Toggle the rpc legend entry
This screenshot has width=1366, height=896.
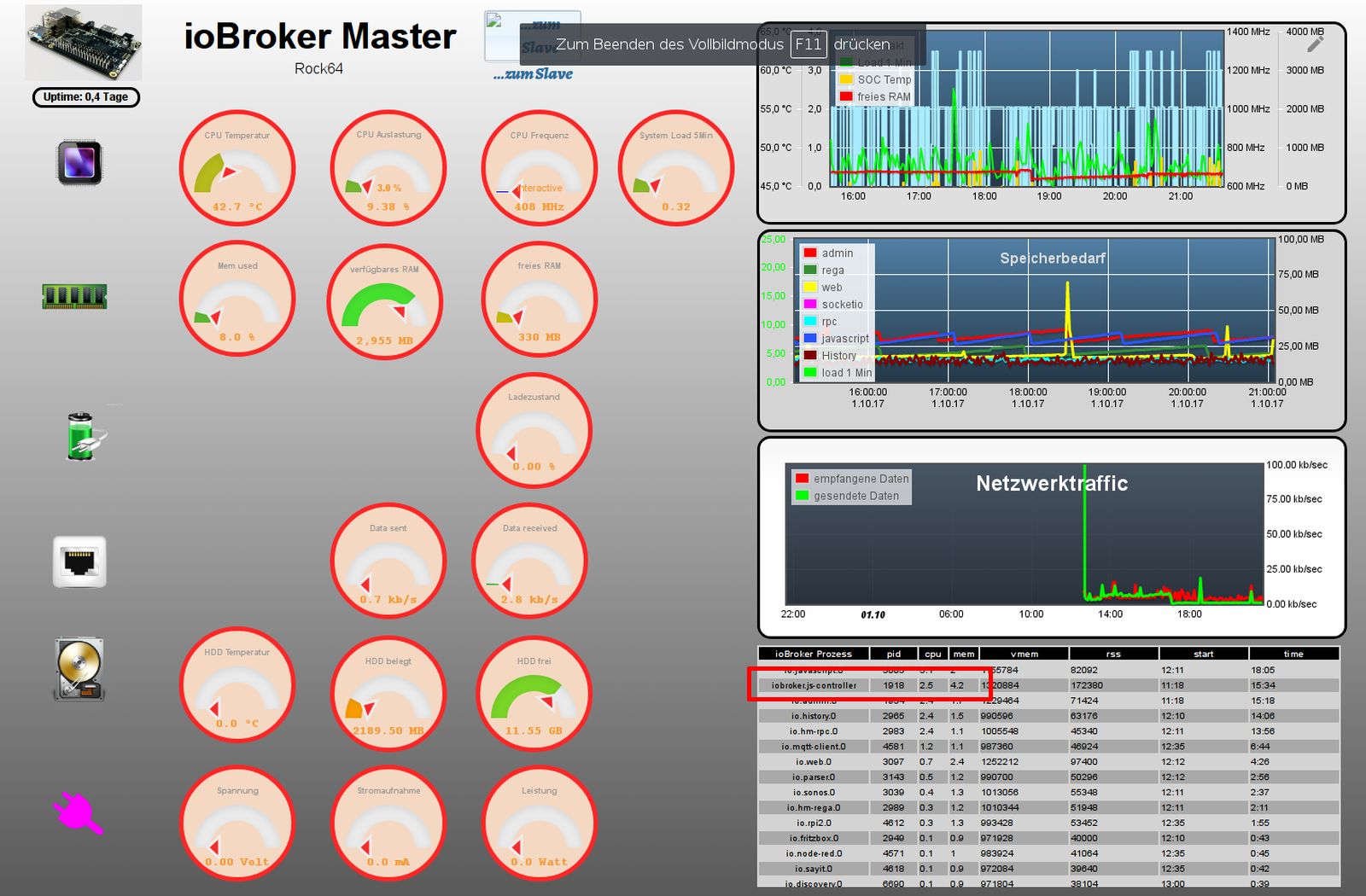(820, 322)
